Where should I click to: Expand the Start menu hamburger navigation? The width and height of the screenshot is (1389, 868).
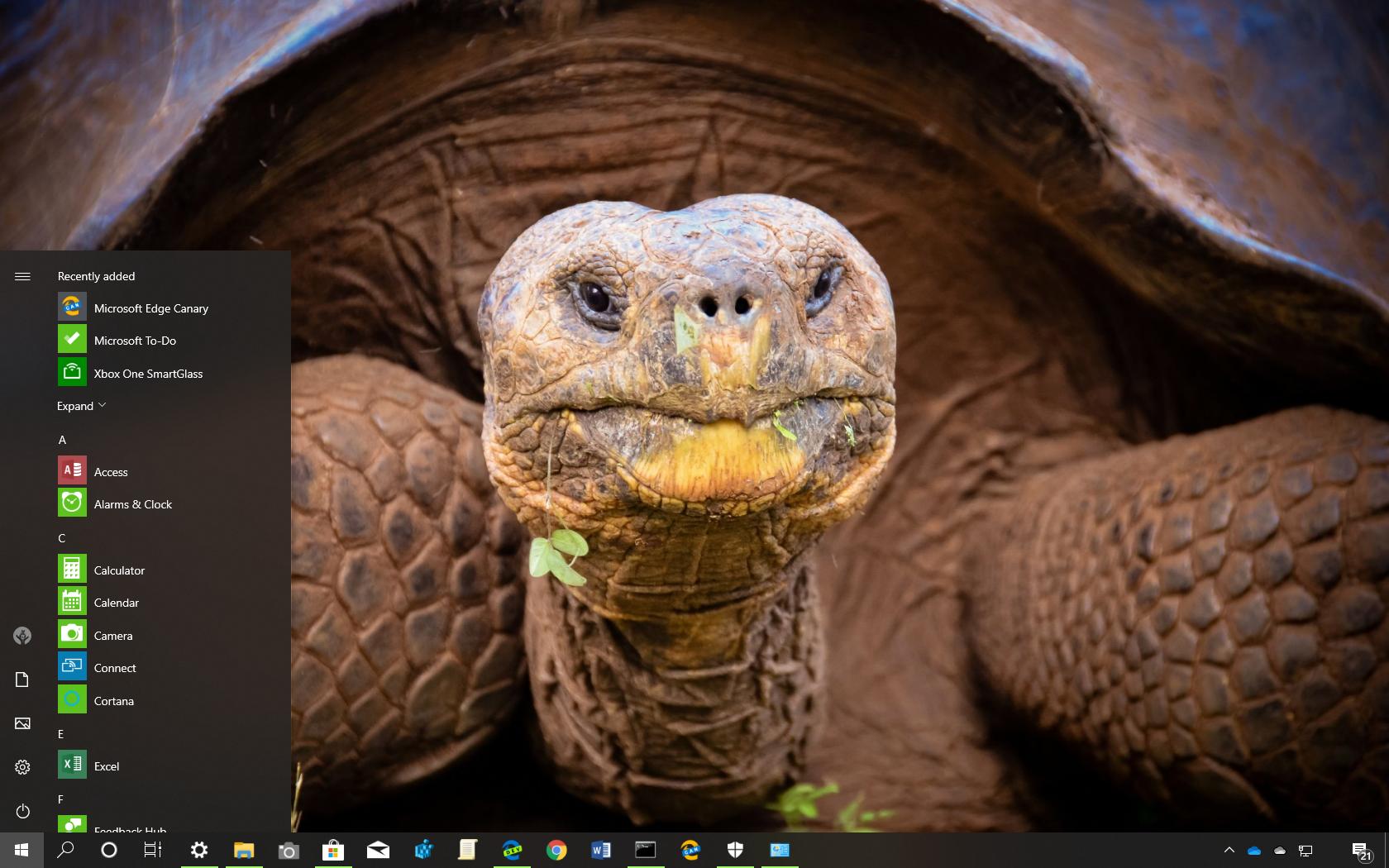tap(22, 277)
